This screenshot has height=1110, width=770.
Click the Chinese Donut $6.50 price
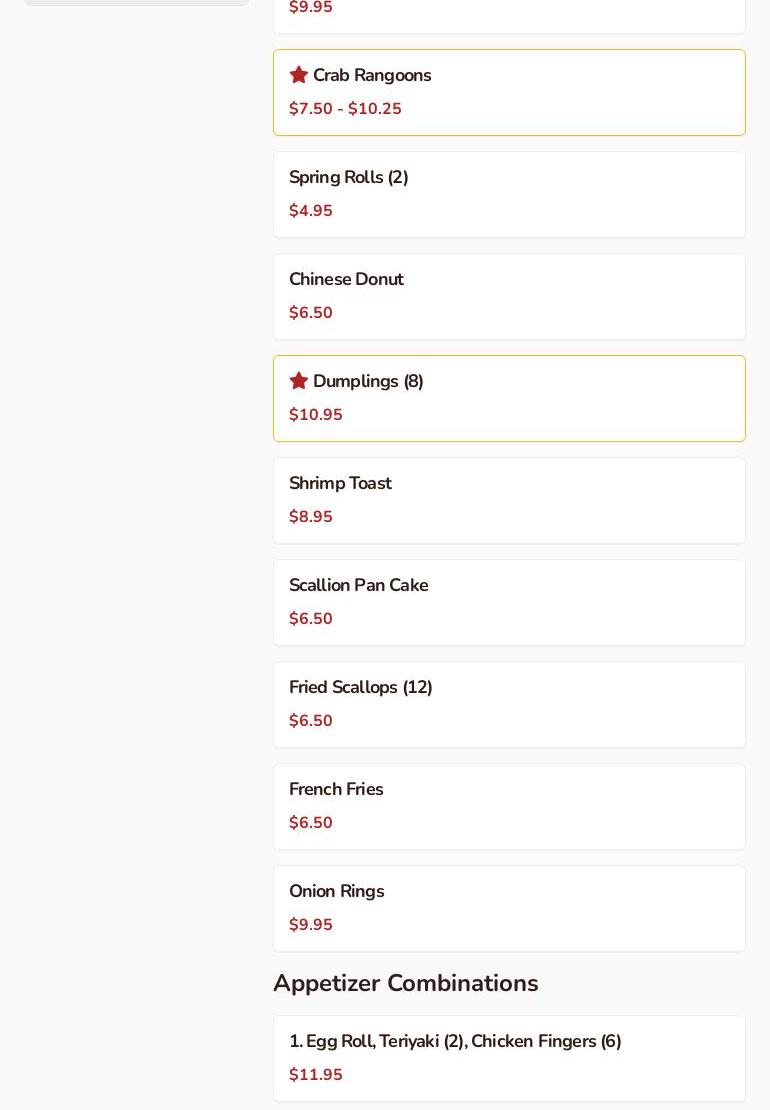click(311, 313)
